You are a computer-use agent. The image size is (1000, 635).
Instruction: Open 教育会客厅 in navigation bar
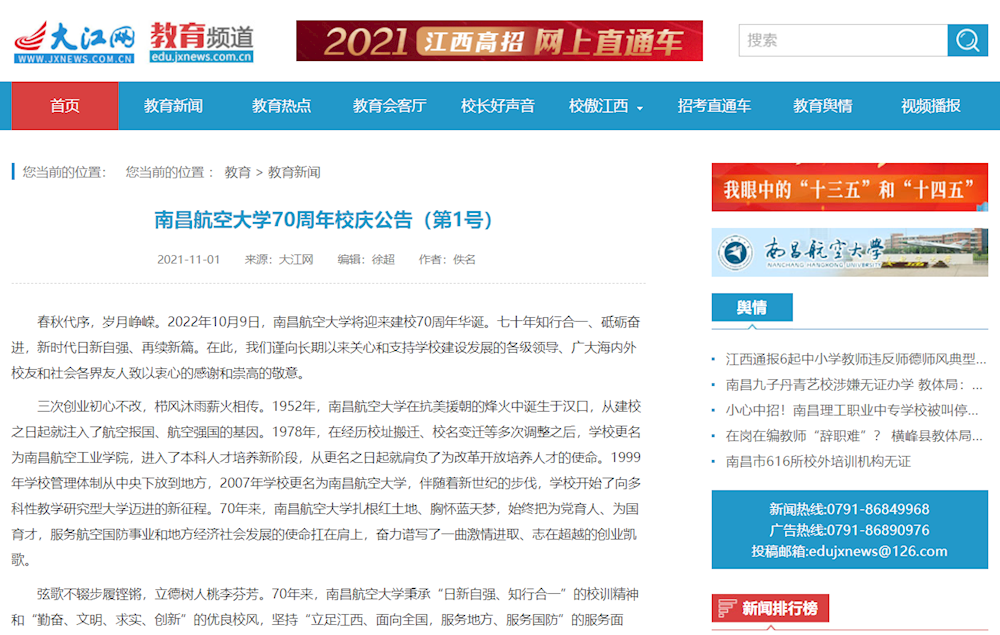coord(389,106)
